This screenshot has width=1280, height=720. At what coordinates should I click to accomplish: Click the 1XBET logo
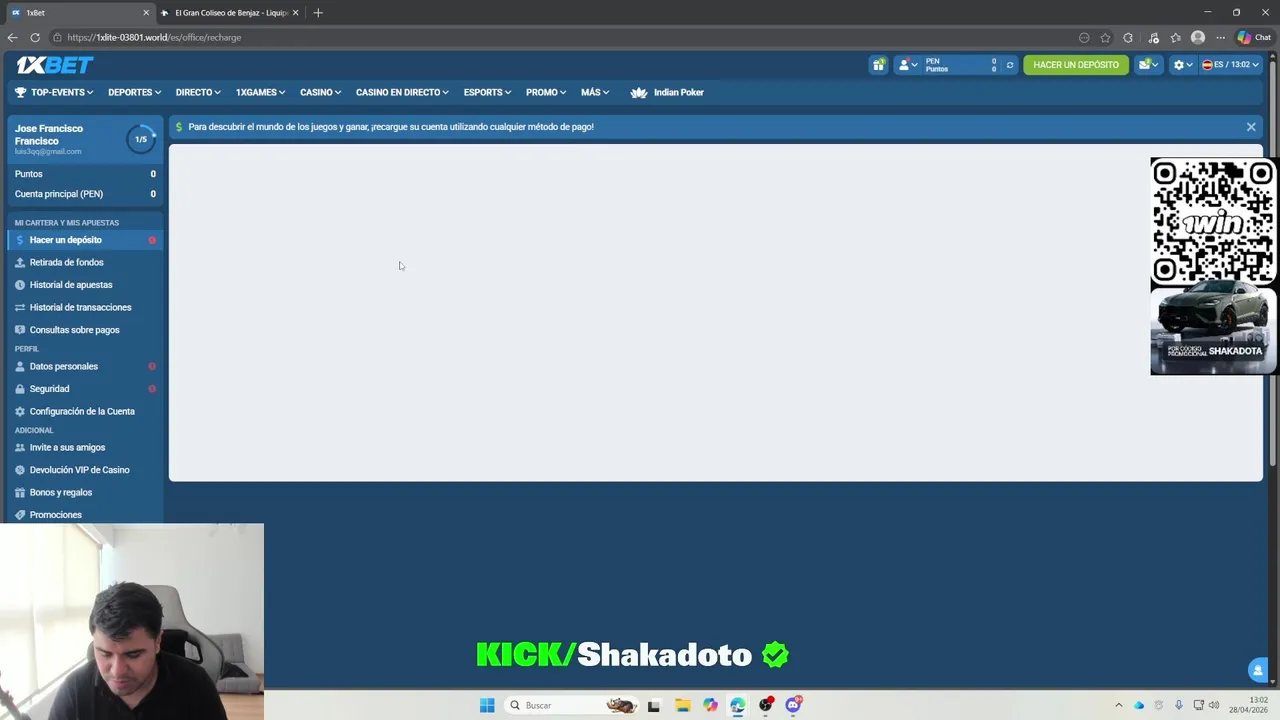(54, 65)
